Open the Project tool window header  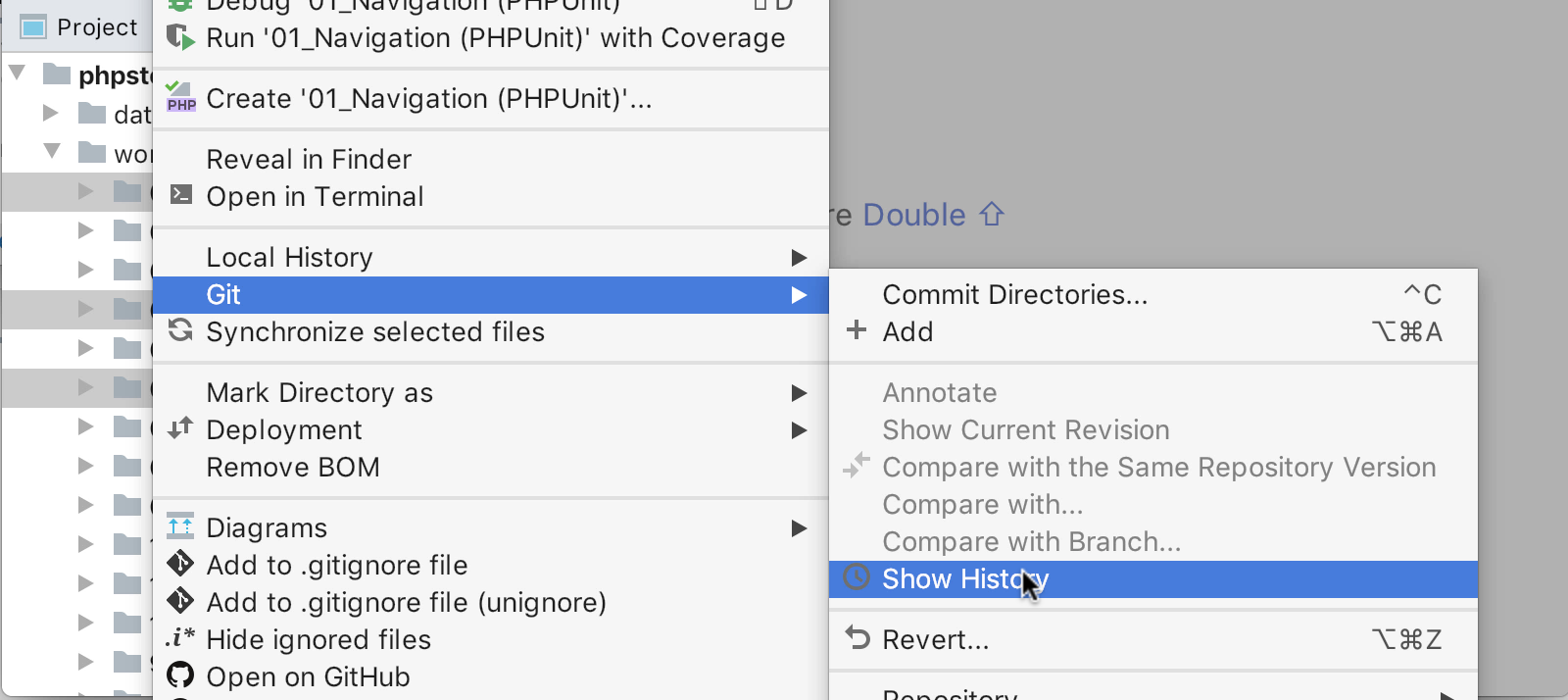pos(78,27)
